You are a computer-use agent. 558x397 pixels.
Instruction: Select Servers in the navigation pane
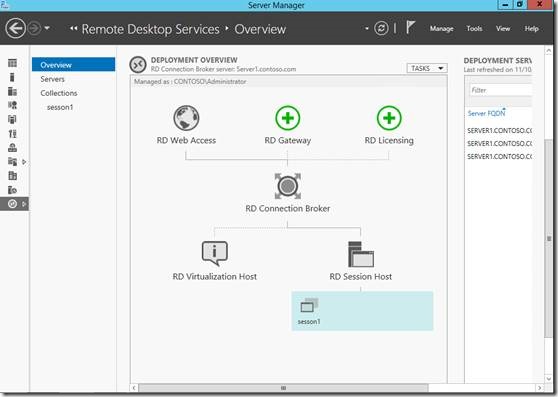point(52,79)
